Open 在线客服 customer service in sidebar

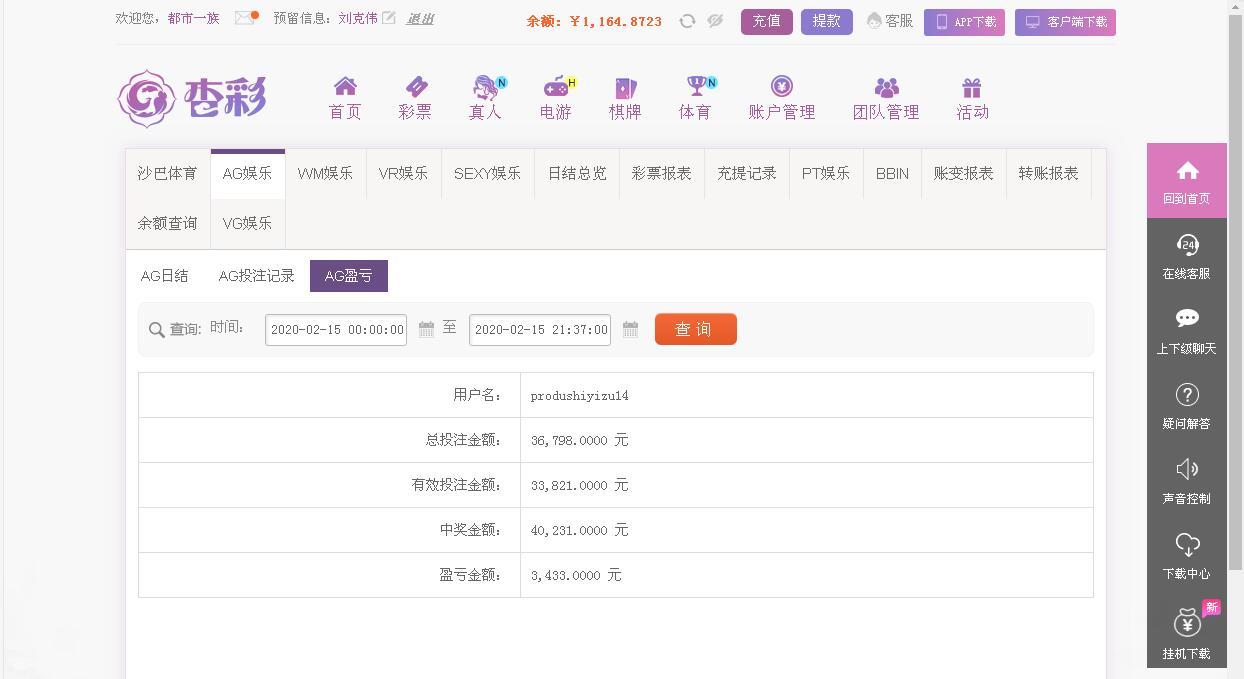pyautogui.click(x=1186, y=257)
